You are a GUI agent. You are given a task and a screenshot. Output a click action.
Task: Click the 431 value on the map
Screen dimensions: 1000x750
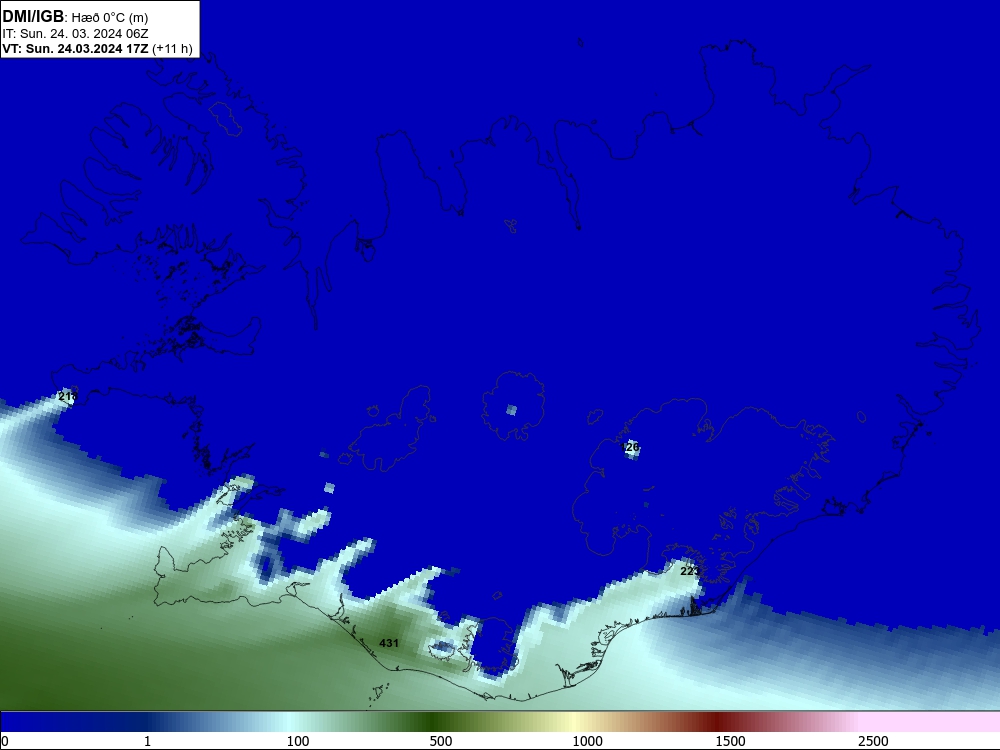pyautogui.click(x=388, y=643)
